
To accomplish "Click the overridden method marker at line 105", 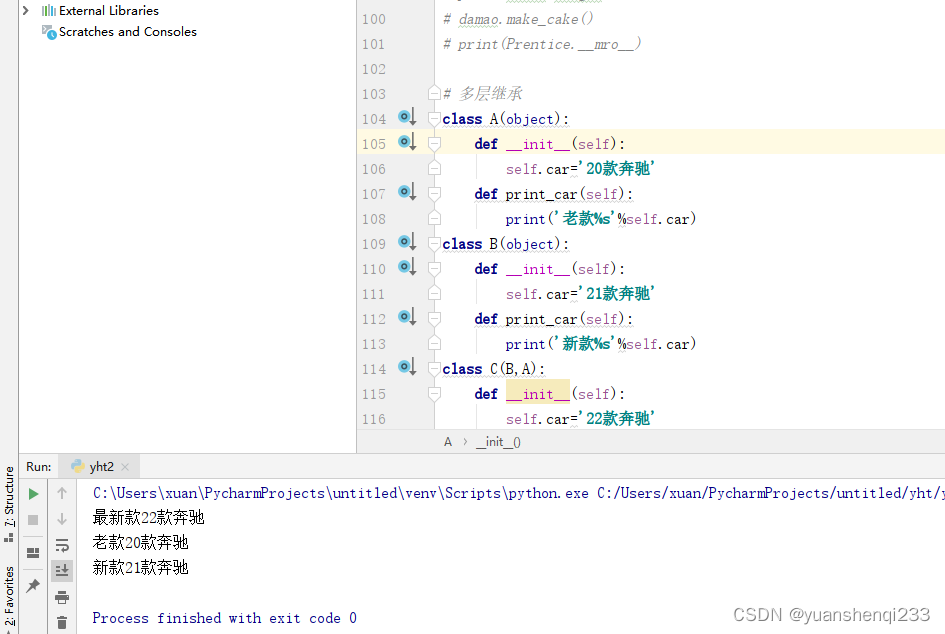I will click(x=406, y=143).
